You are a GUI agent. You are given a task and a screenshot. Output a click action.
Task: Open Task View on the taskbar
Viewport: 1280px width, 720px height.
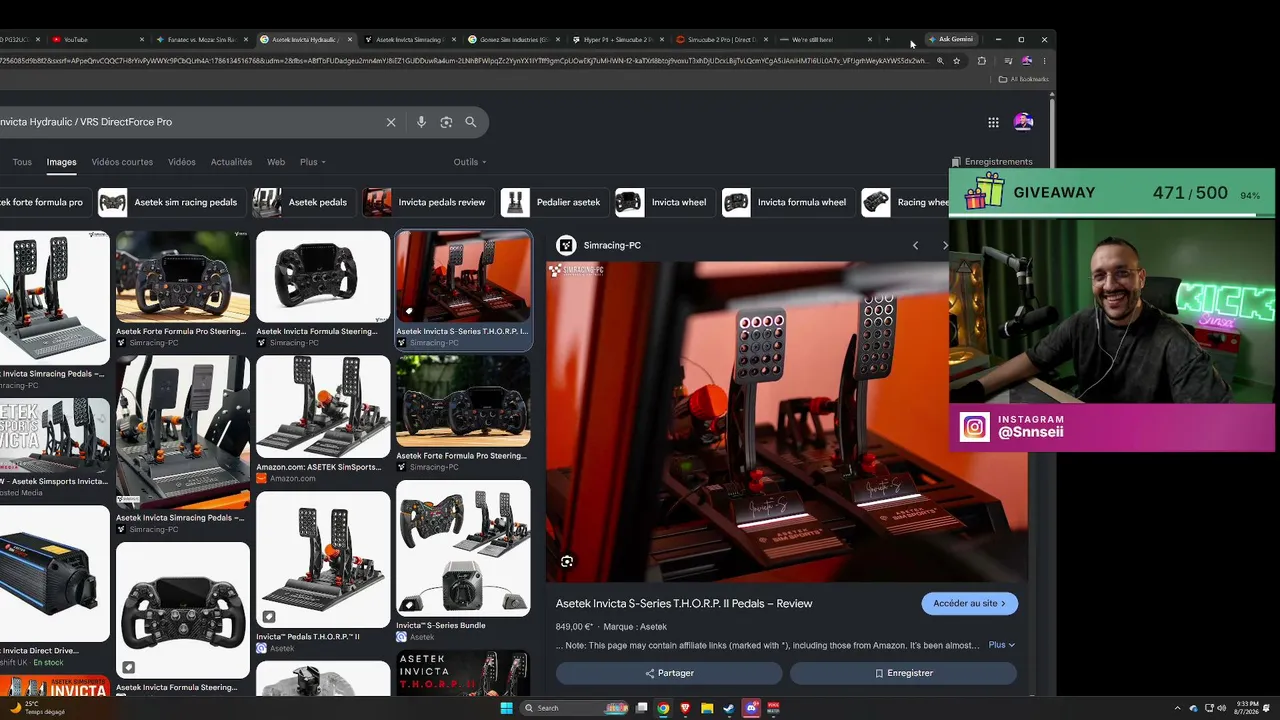coord(641,708)
